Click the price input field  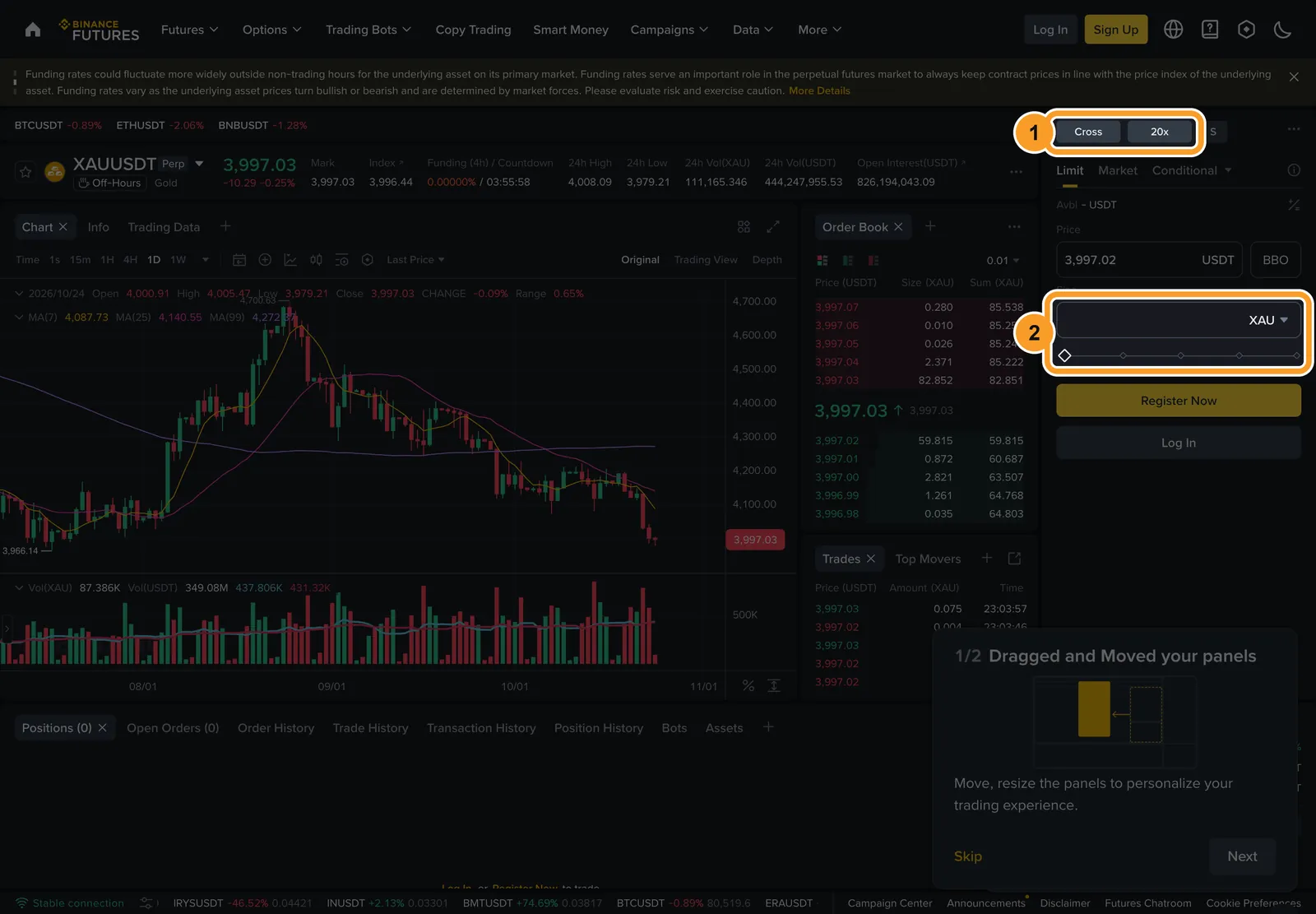coord(1149,260)
